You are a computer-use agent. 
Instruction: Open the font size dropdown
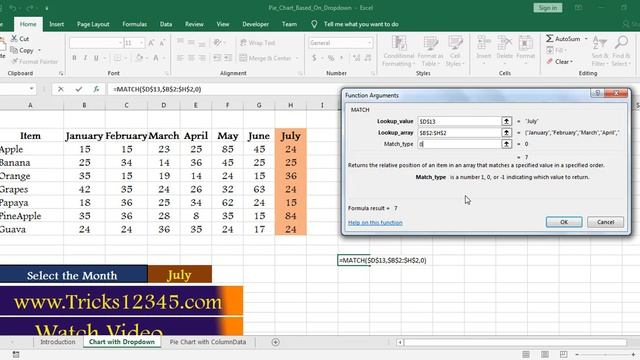142,42
